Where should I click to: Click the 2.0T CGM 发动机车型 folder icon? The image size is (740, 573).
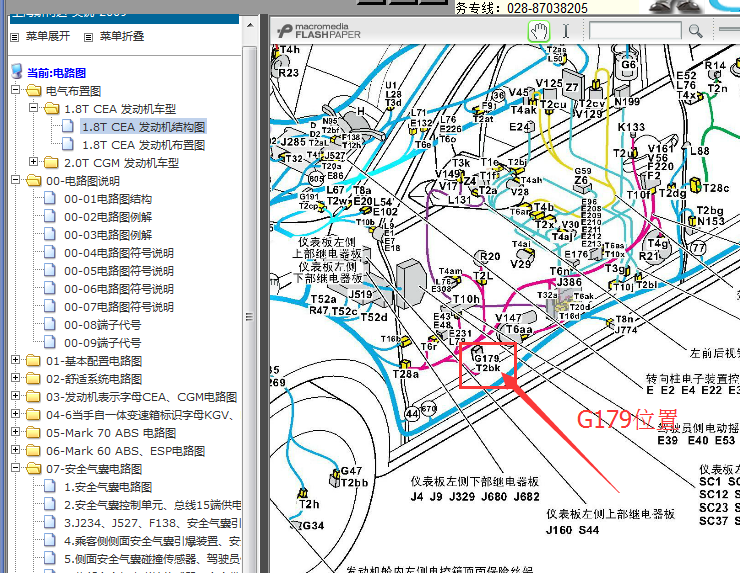click(x=51, y=163)
